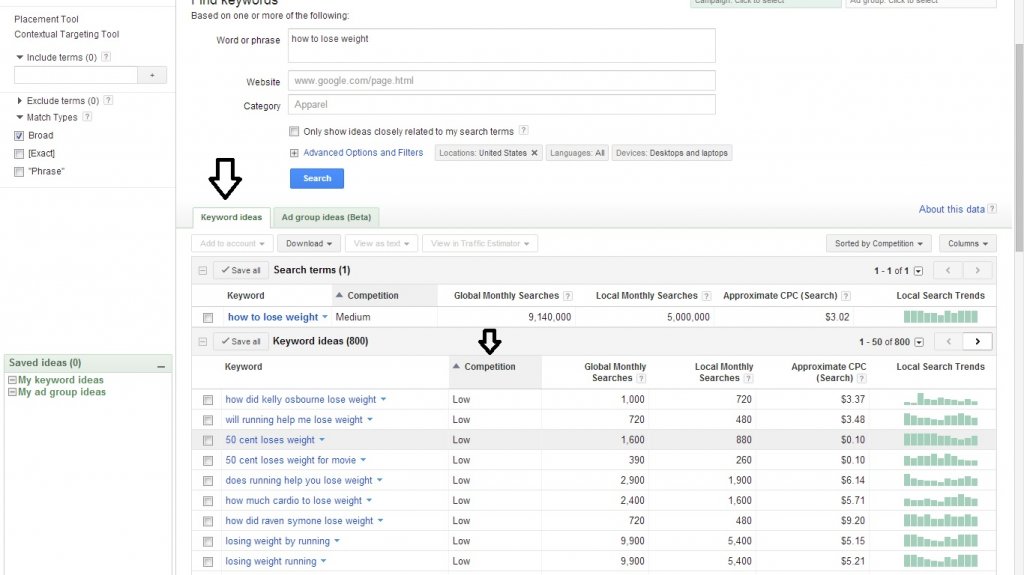The height and width of the screenshot is (575, 1024).
Task: Switch to Ad group ideas (Beta) tab
Action: [326, 217]
